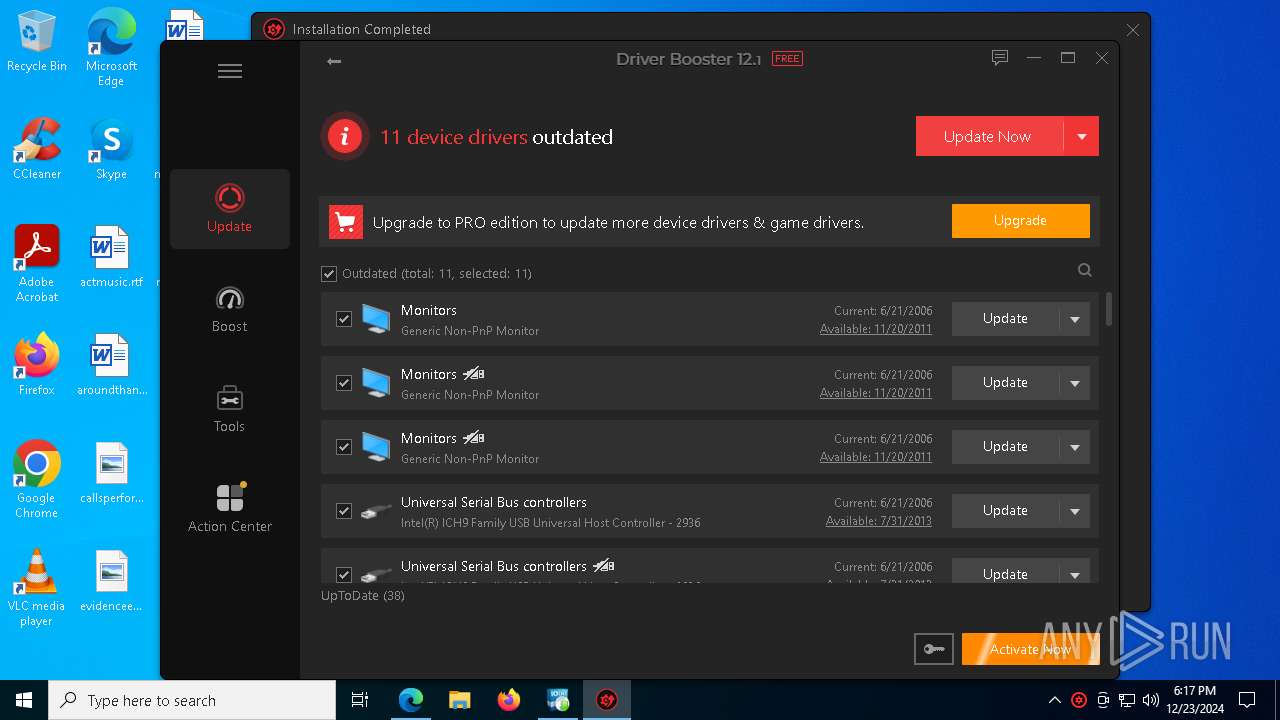
Task: Uncheck the last visible USB controllers driver
Action: point(344,575)
